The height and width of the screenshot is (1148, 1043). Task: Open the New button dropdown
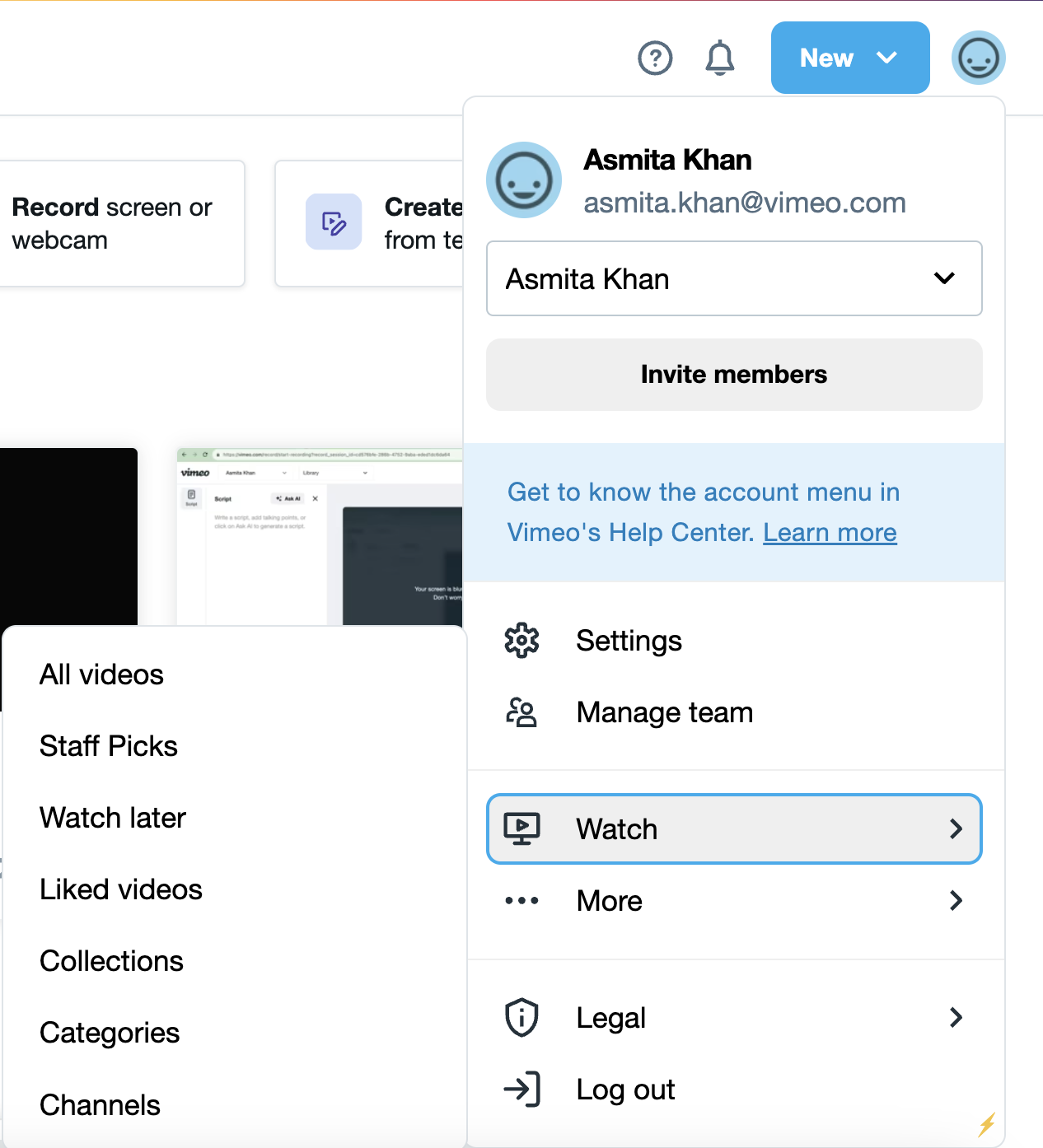point(850,58)
